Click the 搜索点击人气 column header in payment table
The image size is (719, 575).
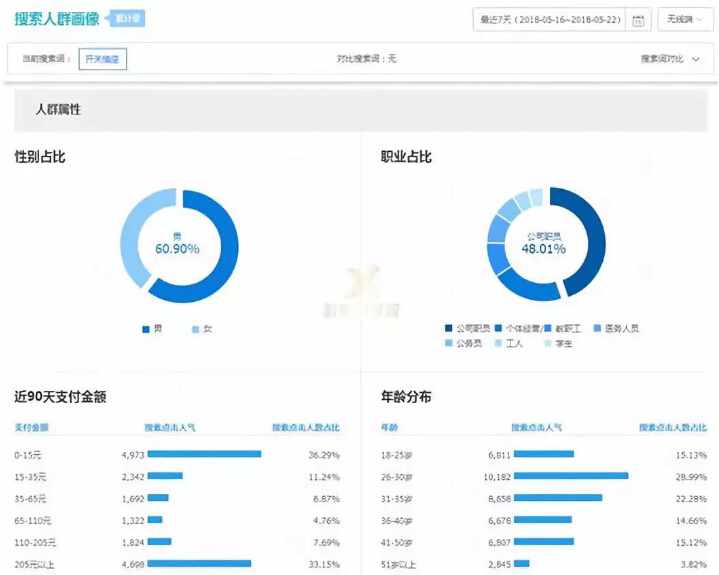pyautogui.click(x=170, y=427)
